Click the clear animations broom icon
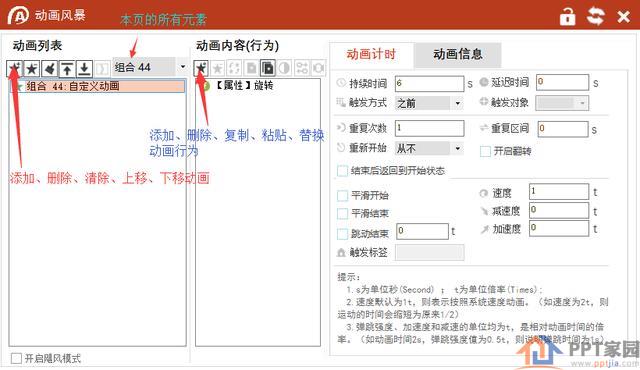Viewport: 640px width, 370px height. point(49,68)
